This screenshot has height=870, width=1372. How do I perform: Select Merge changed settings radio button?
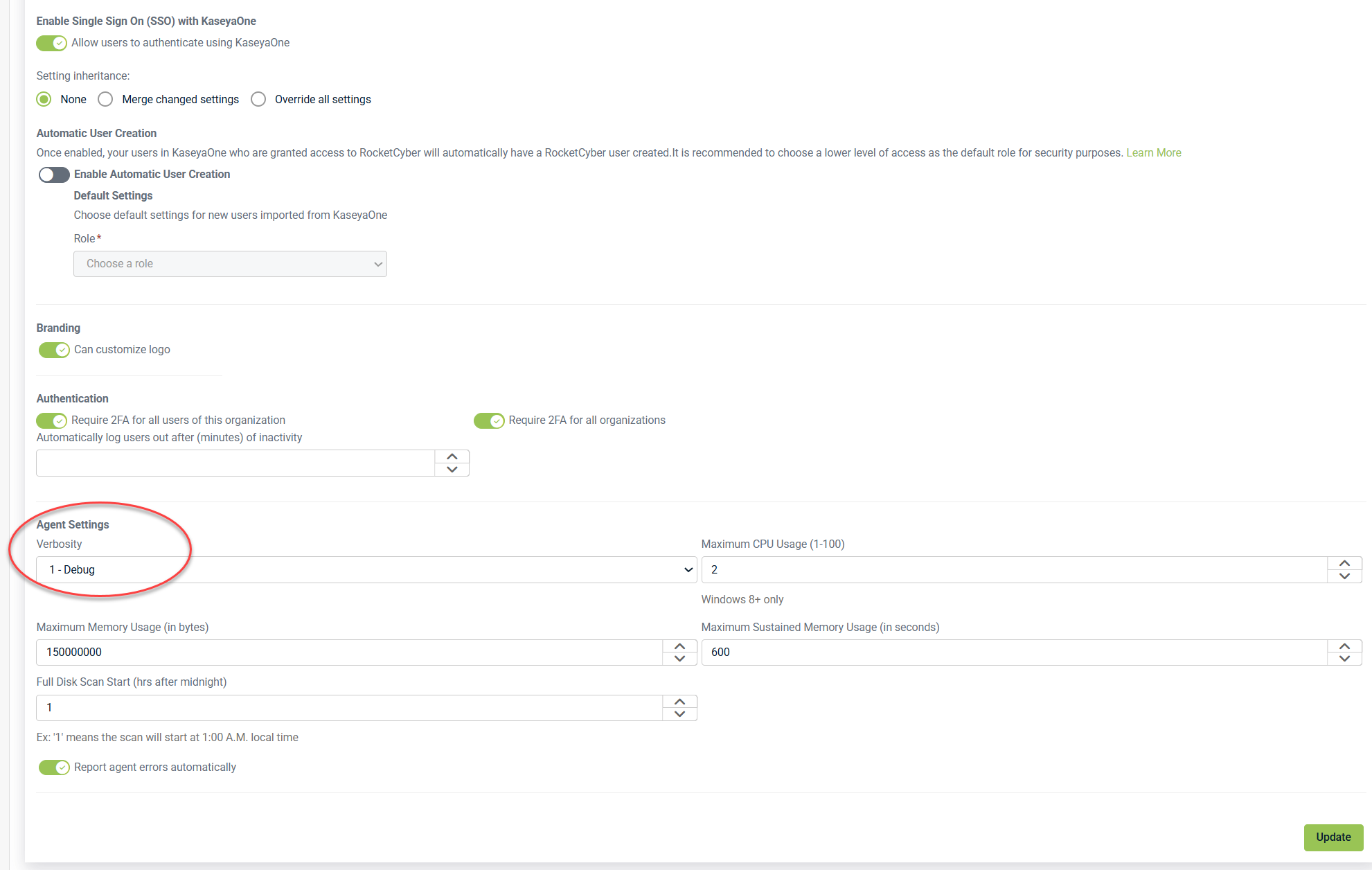pos(105,99)
